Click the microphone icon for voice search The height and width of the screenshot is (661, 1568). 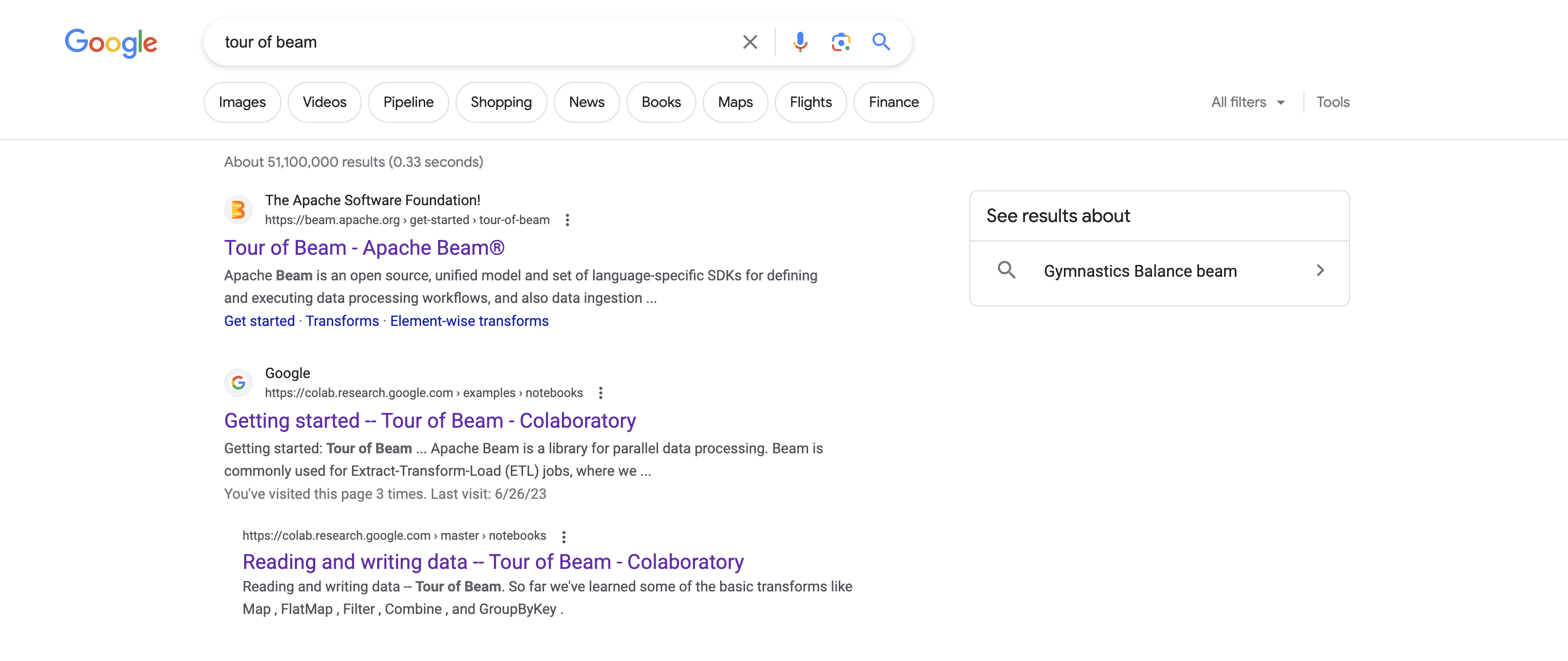coord(800,41)
